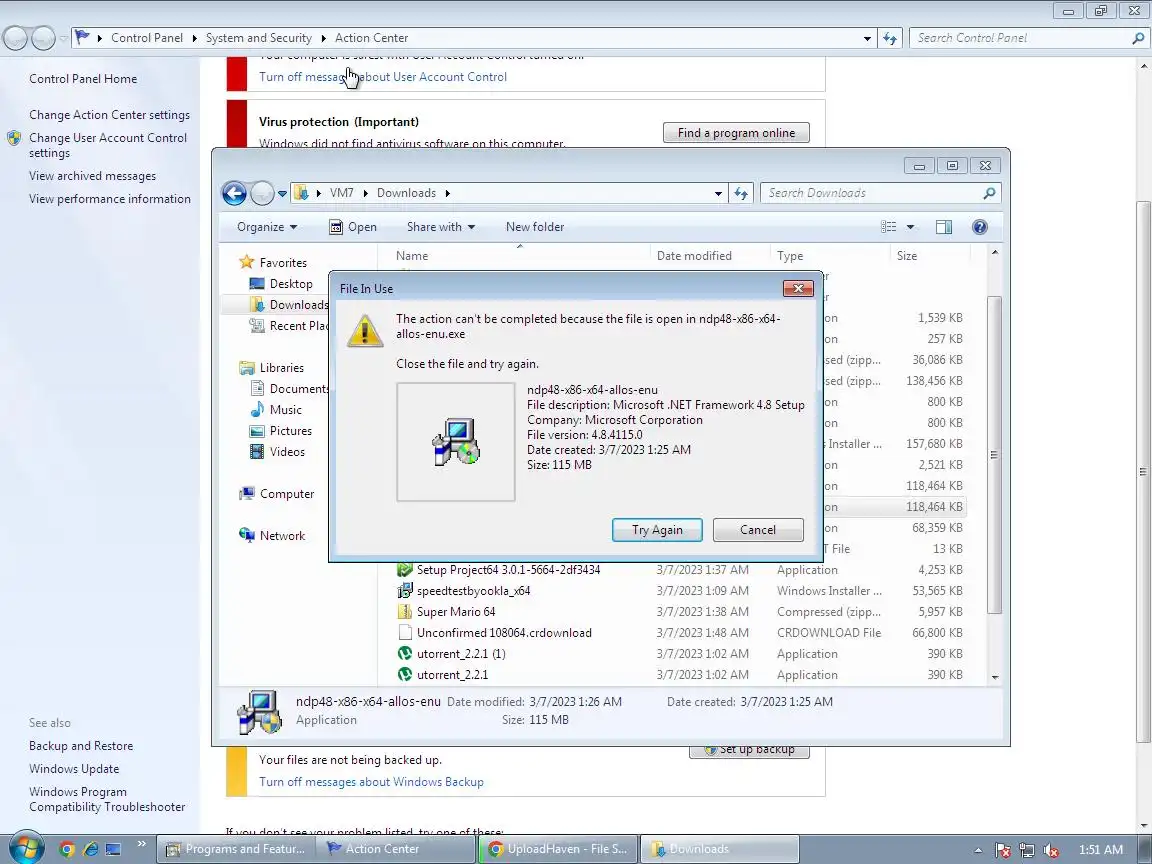Click Try Again in File In Use dialog
Screen dimensions: 1152x864
click(x=657, y=530)
